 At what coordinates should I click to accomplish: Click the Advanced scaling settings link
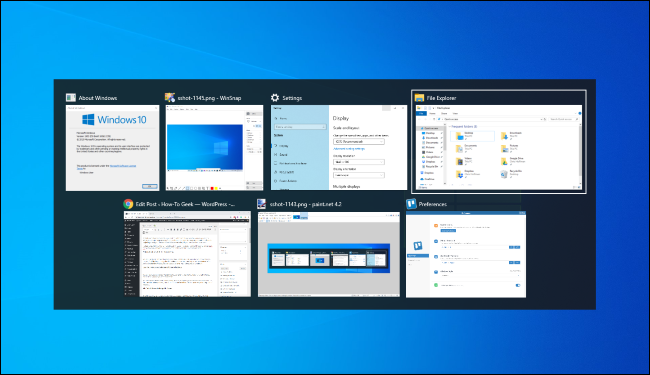tap(349, 148)
